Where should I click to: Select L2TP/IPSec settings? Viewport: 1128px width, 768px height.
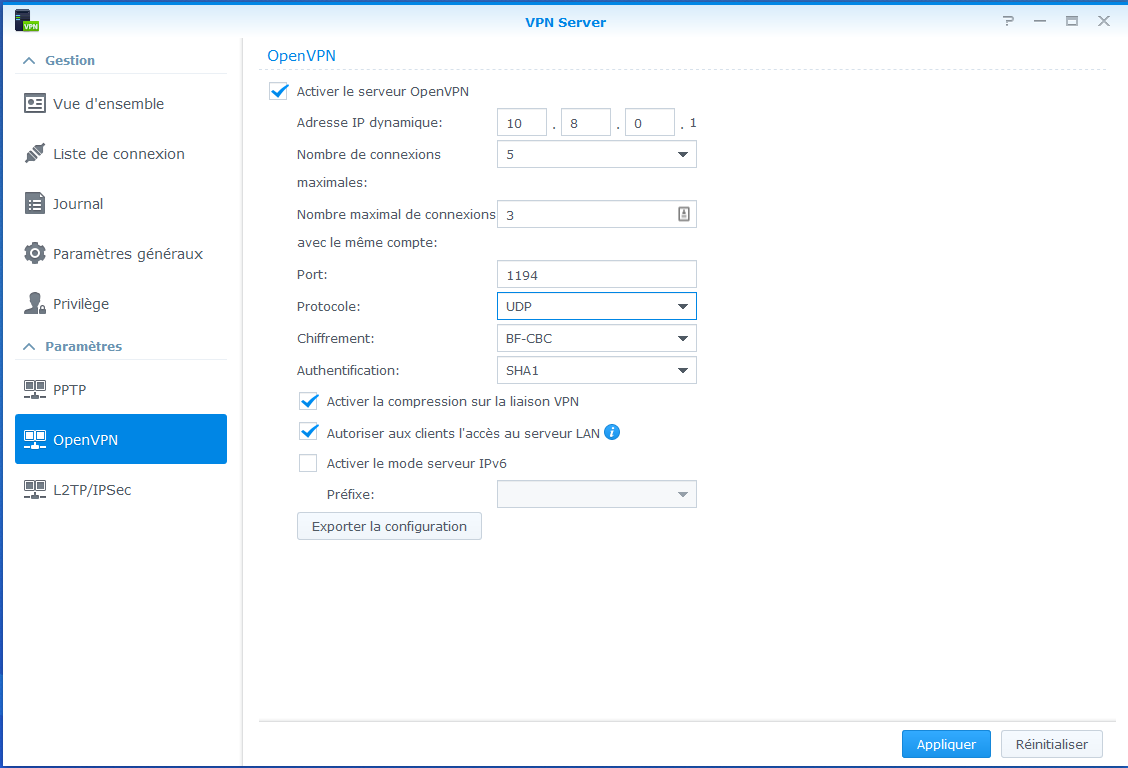tap(121, 490)
